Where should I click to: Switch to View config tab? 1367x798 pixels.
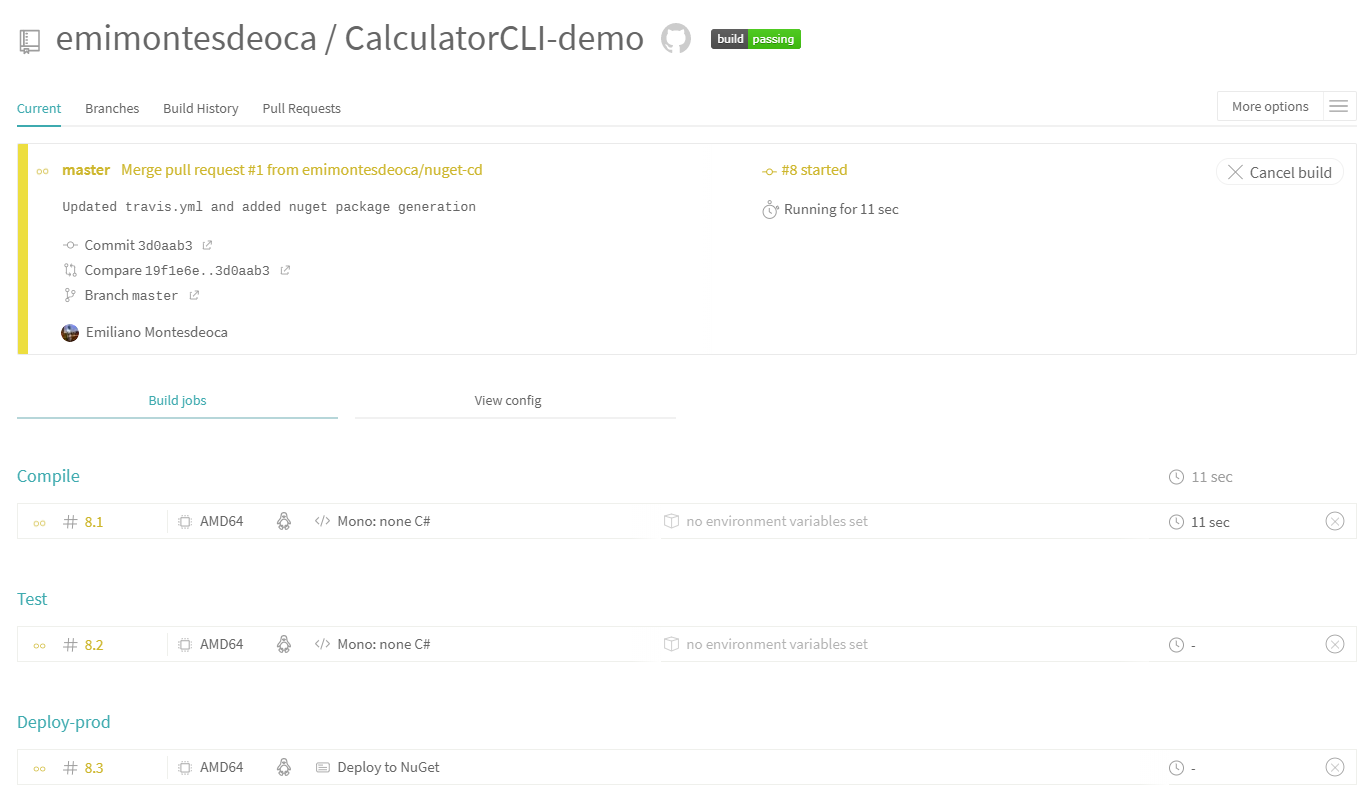[x=508, y=400]
